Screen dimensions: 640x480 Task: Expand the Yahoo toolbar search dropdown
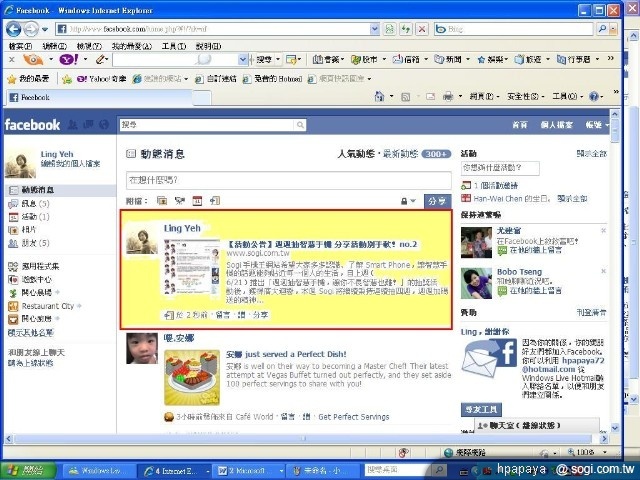coord(243,60)
